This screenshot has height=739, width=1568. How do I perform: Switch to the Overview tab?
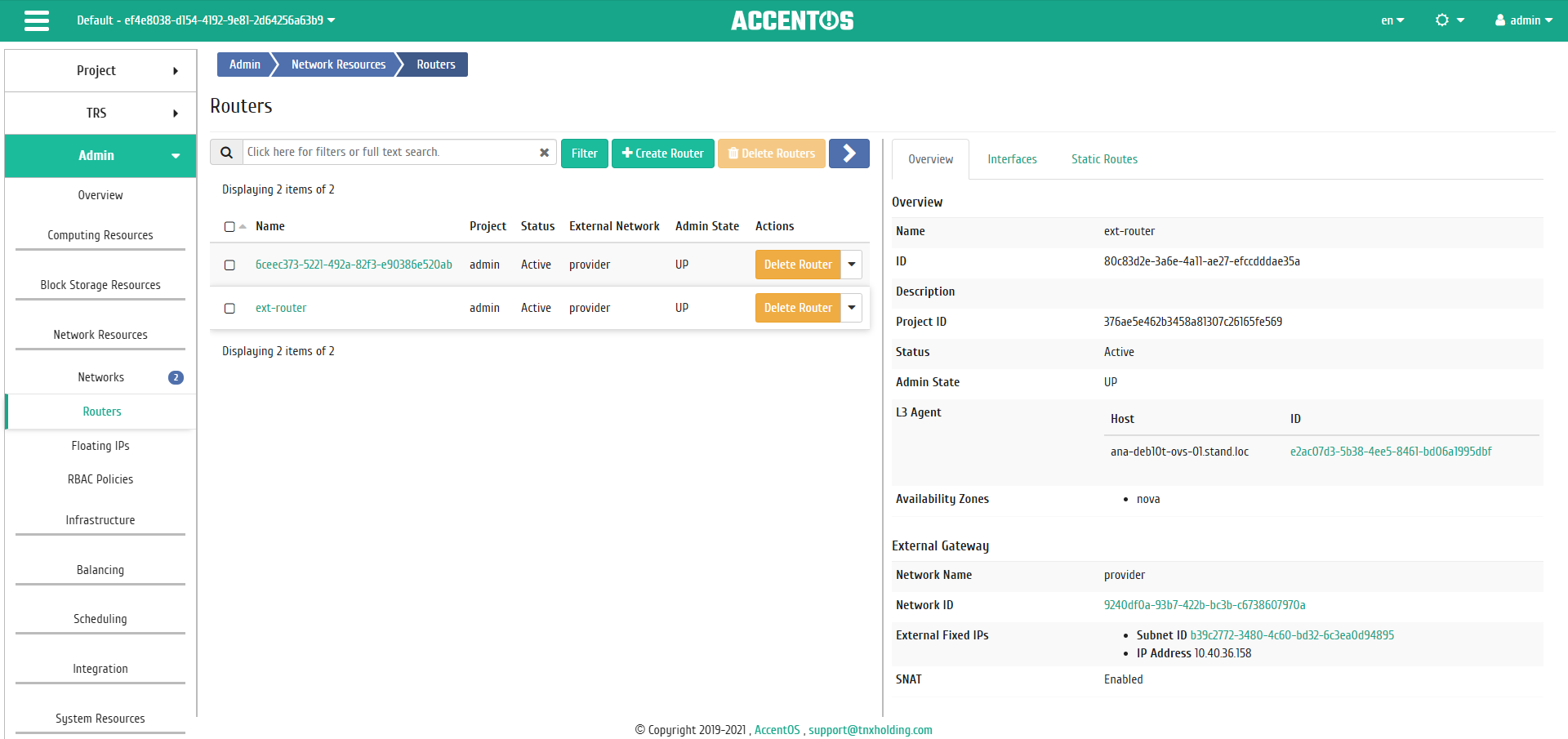coord(930,159)
